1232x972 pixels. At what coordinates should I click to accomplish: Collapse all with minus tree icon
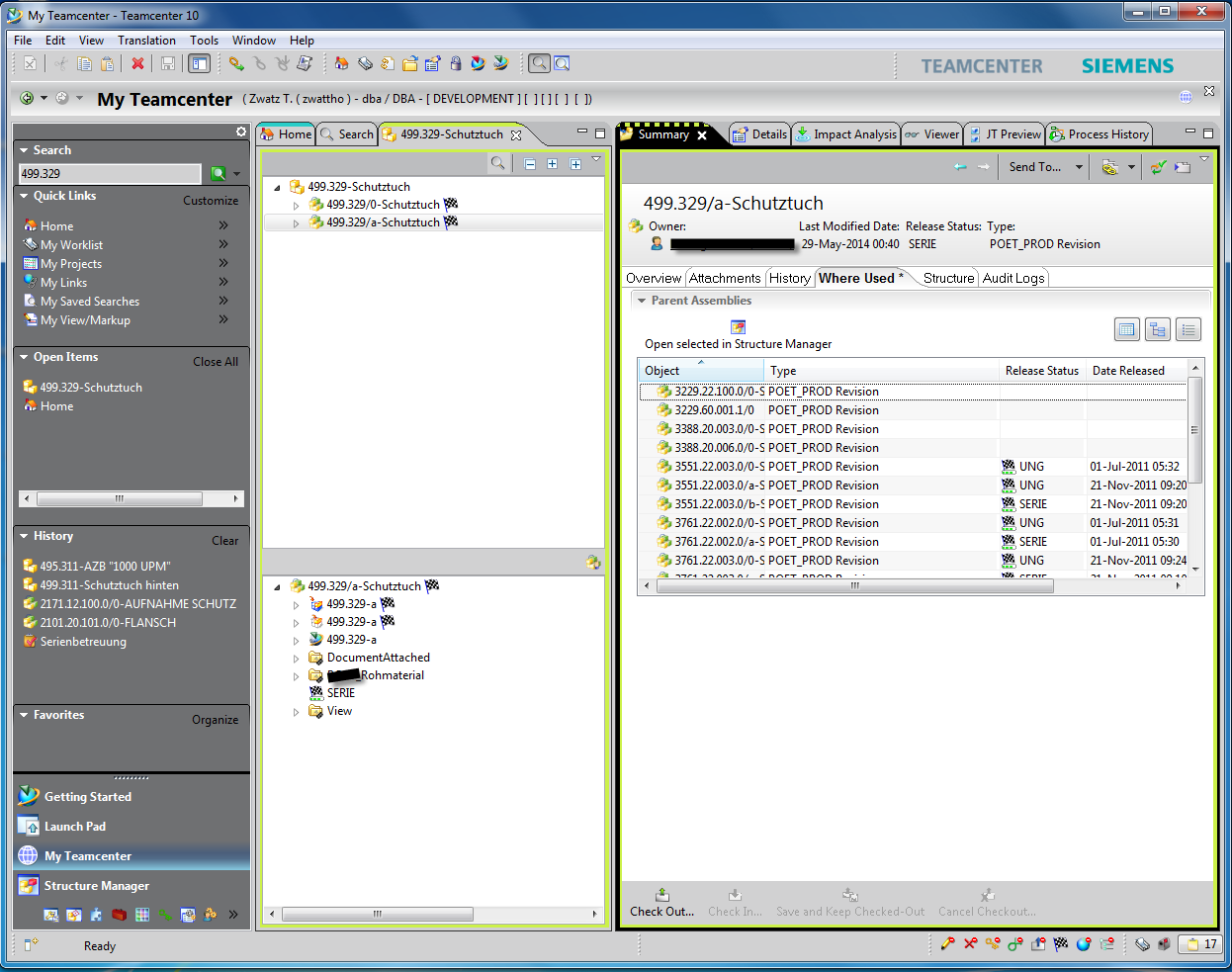(x=530, y=164)
